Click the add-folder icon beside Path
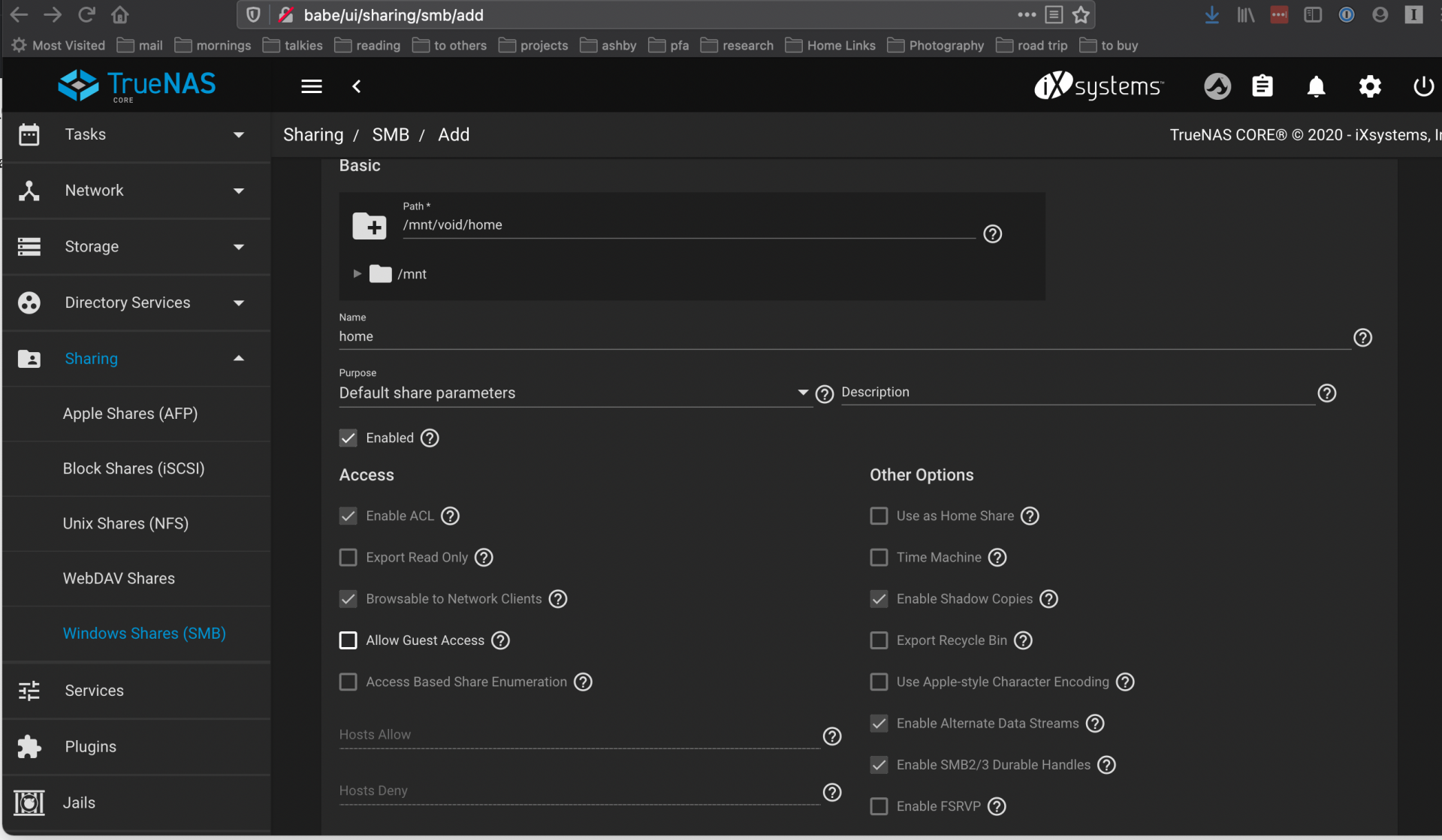 click(370, 226)
